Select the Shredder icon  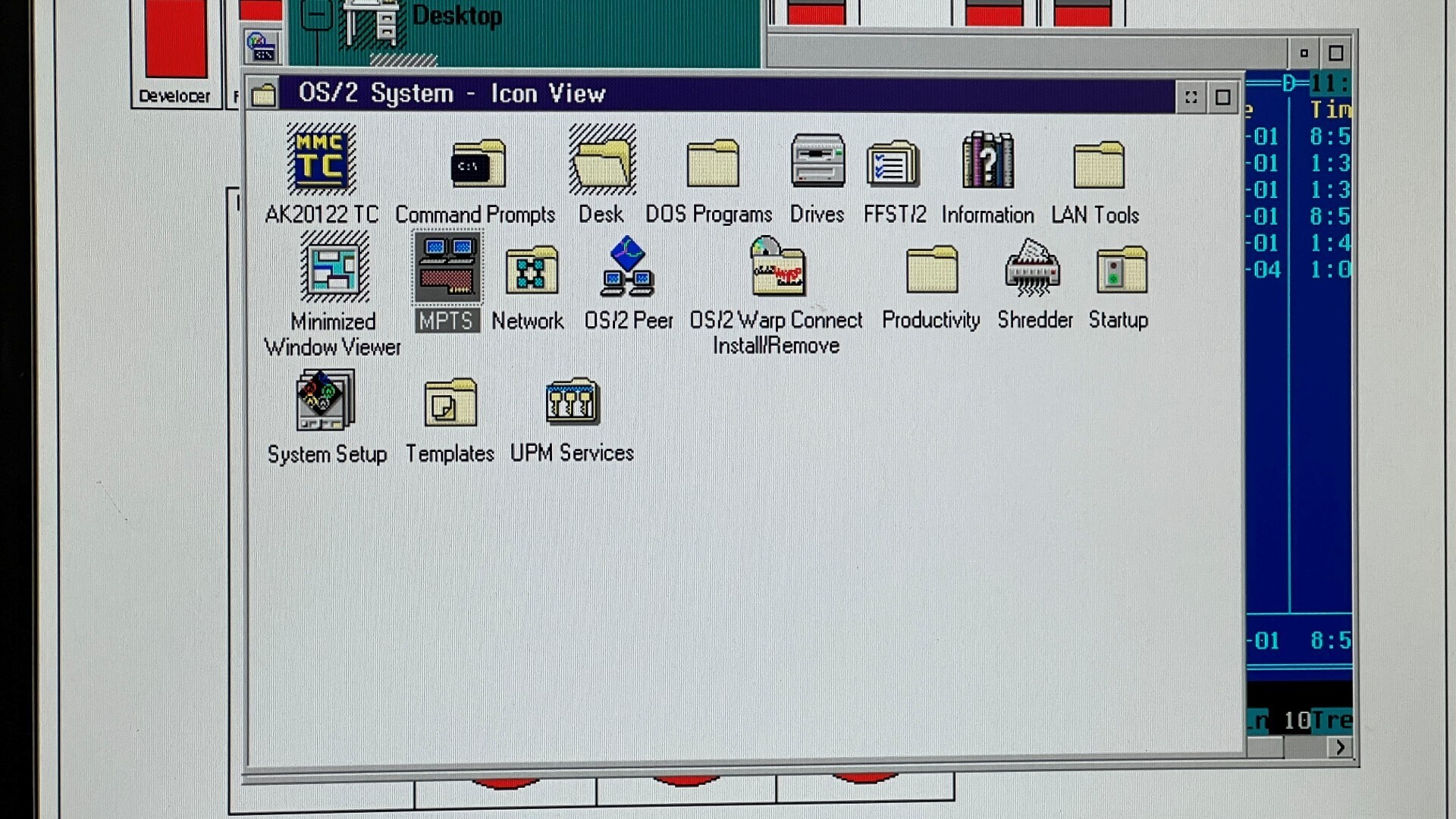point(1031,267)
